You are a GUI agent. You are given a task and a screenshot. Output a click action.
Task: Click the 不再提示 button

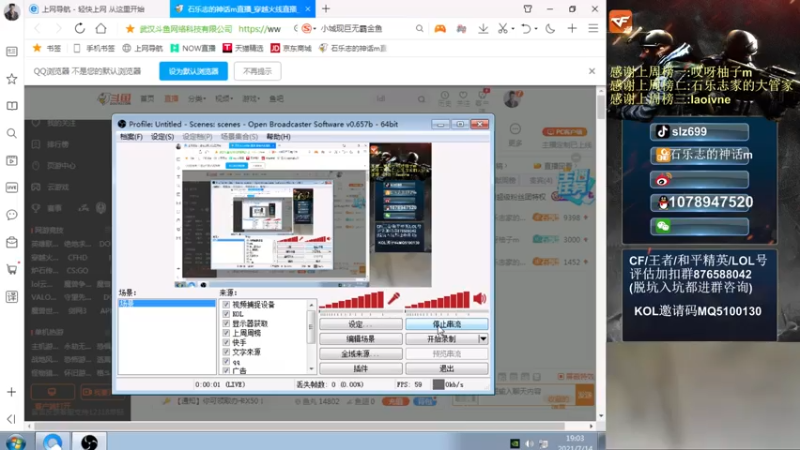[257, 71]
